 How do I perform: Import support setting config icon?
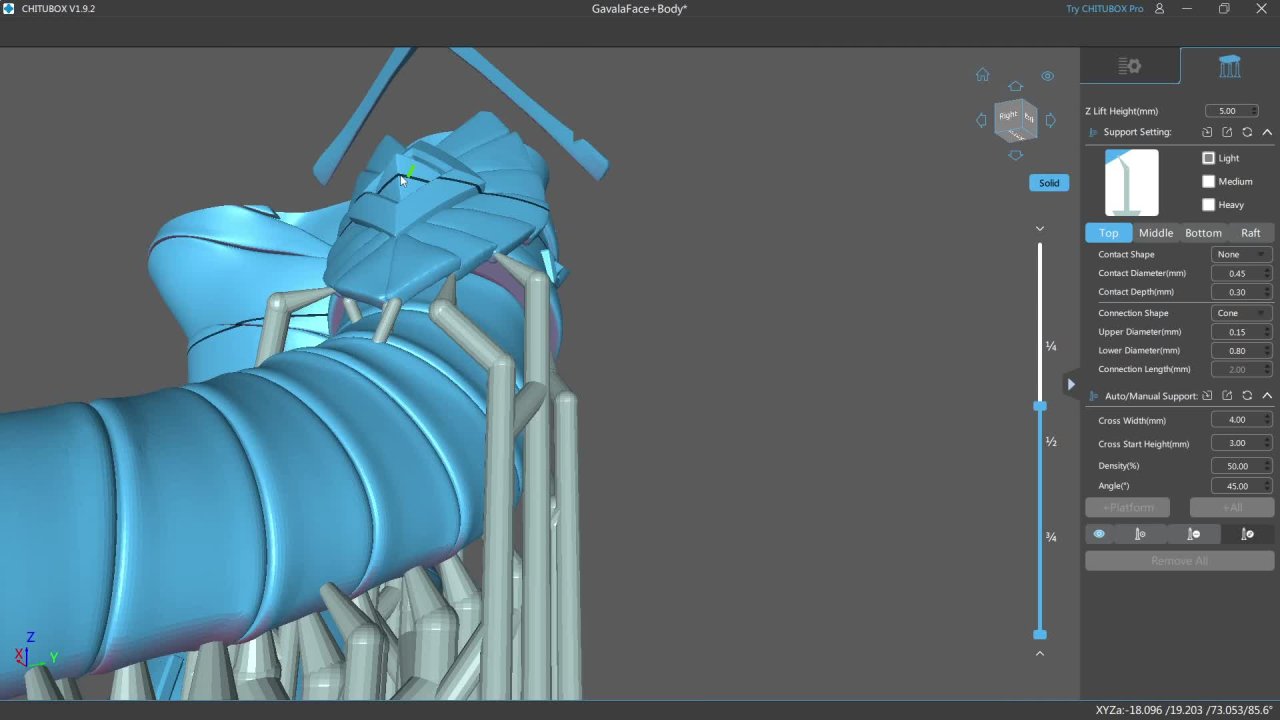[x=1207, y=132]
